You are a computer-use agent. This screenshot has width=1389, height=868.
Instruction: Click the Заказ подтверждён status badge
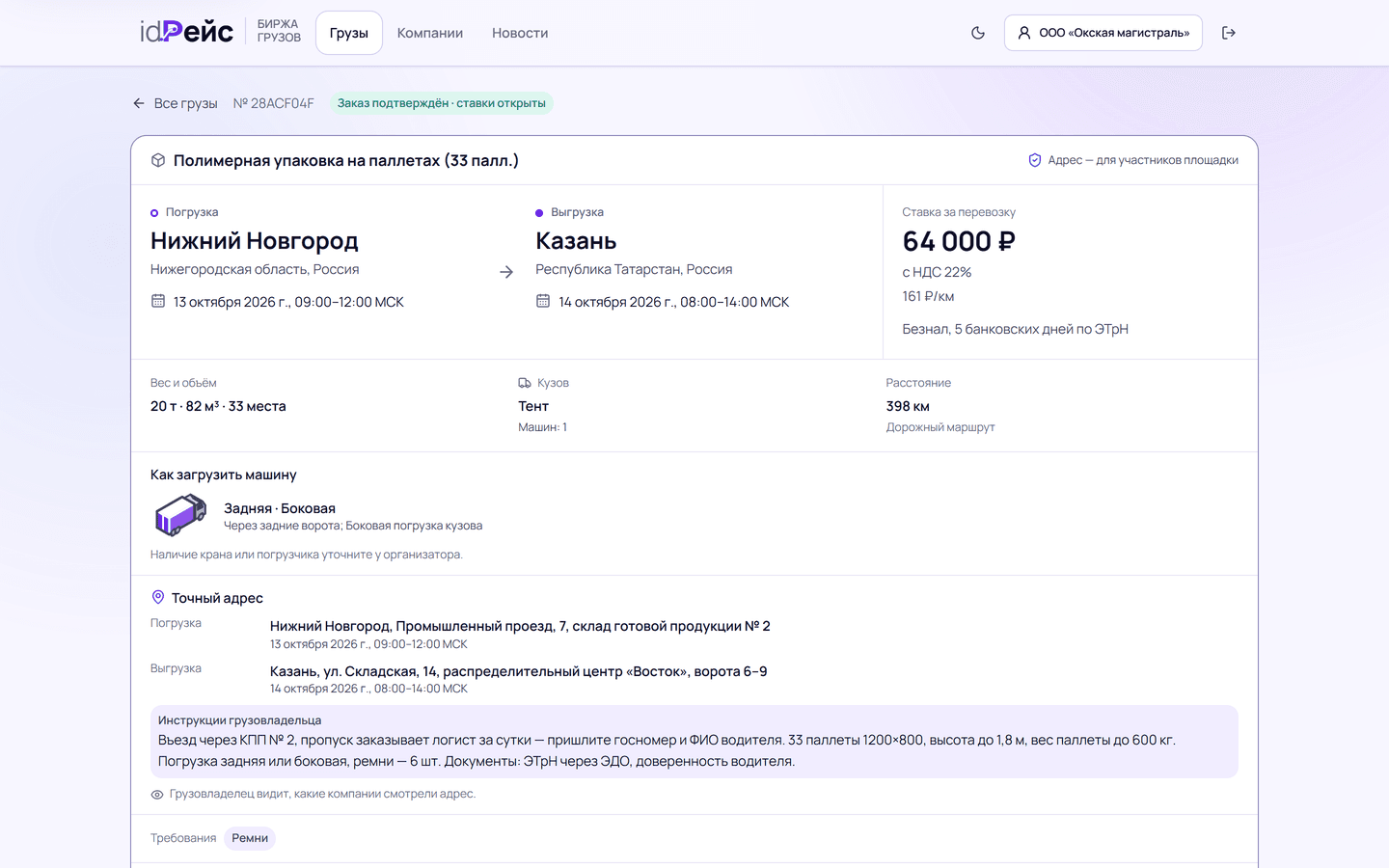click(x=442, y=103)
